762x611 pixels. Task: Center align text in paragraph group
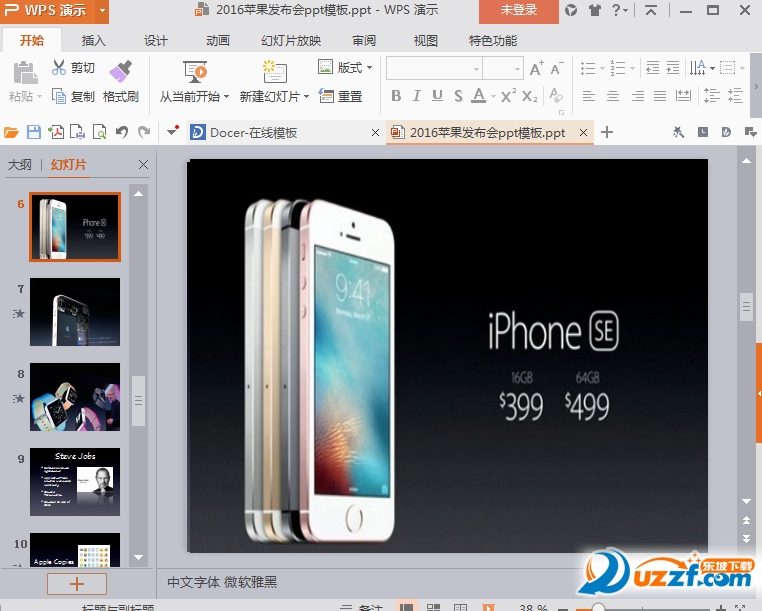(x=613, y=96)
